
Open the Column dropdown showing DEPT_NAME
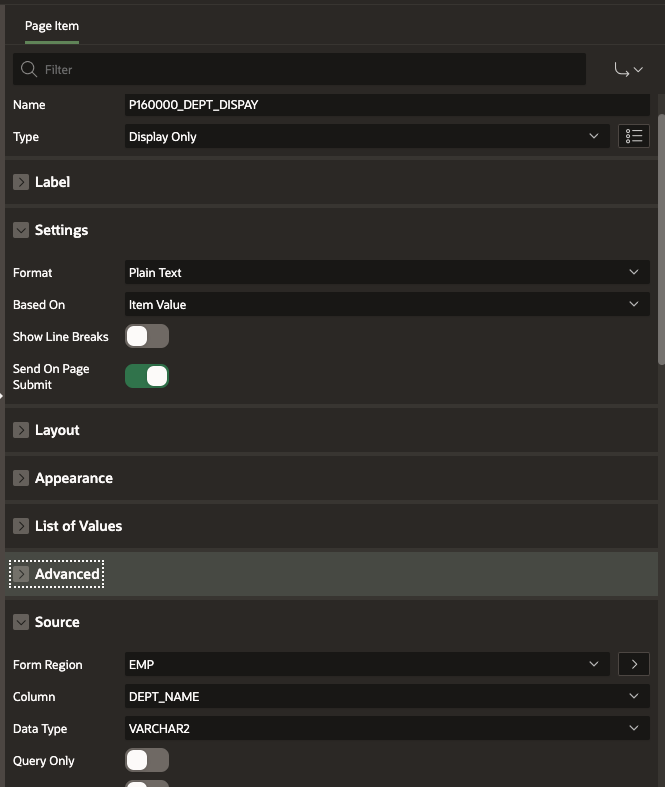387,696
